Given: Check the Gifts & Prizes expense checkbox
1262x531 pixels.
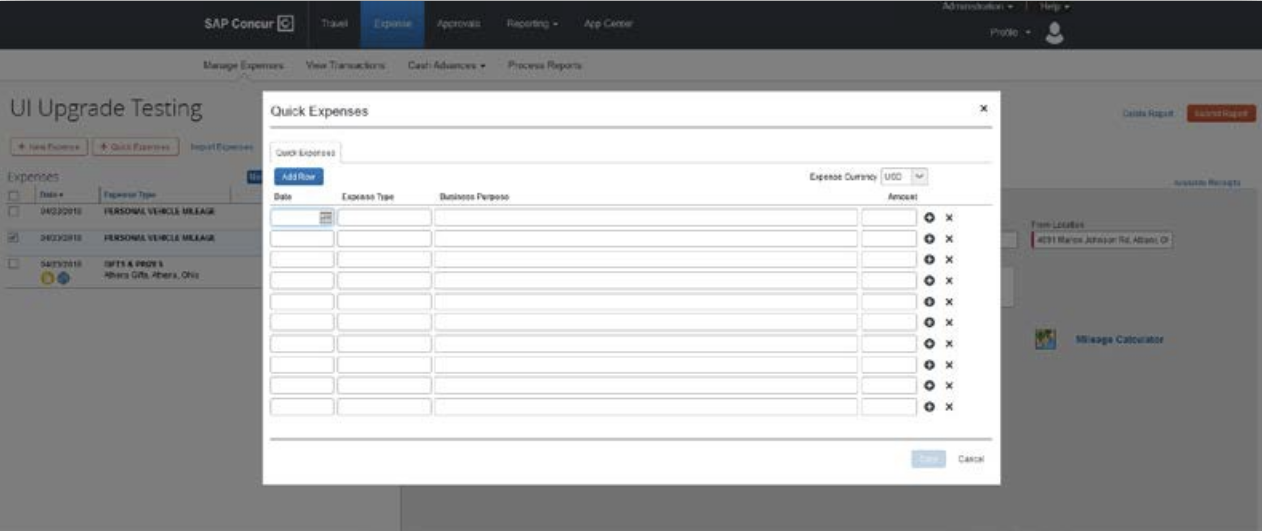Looking at the screenshot, I should [13, 264].
